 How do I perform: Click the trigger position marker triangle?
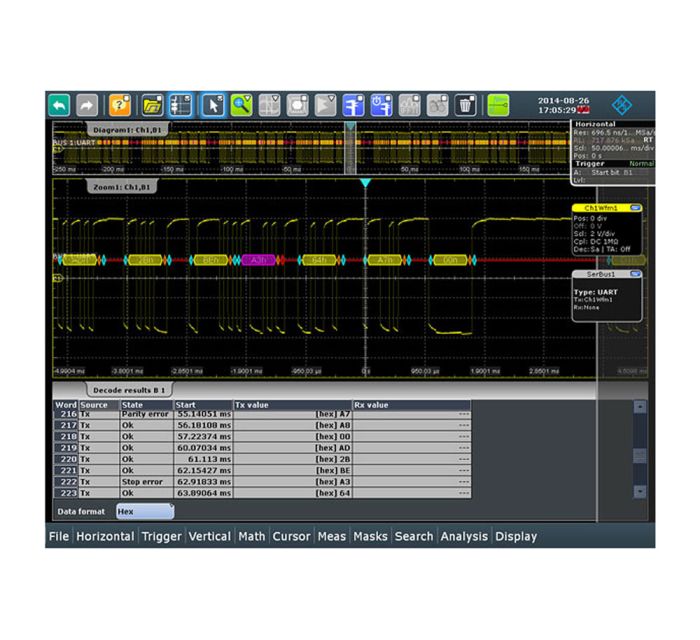tap(366, 183)
